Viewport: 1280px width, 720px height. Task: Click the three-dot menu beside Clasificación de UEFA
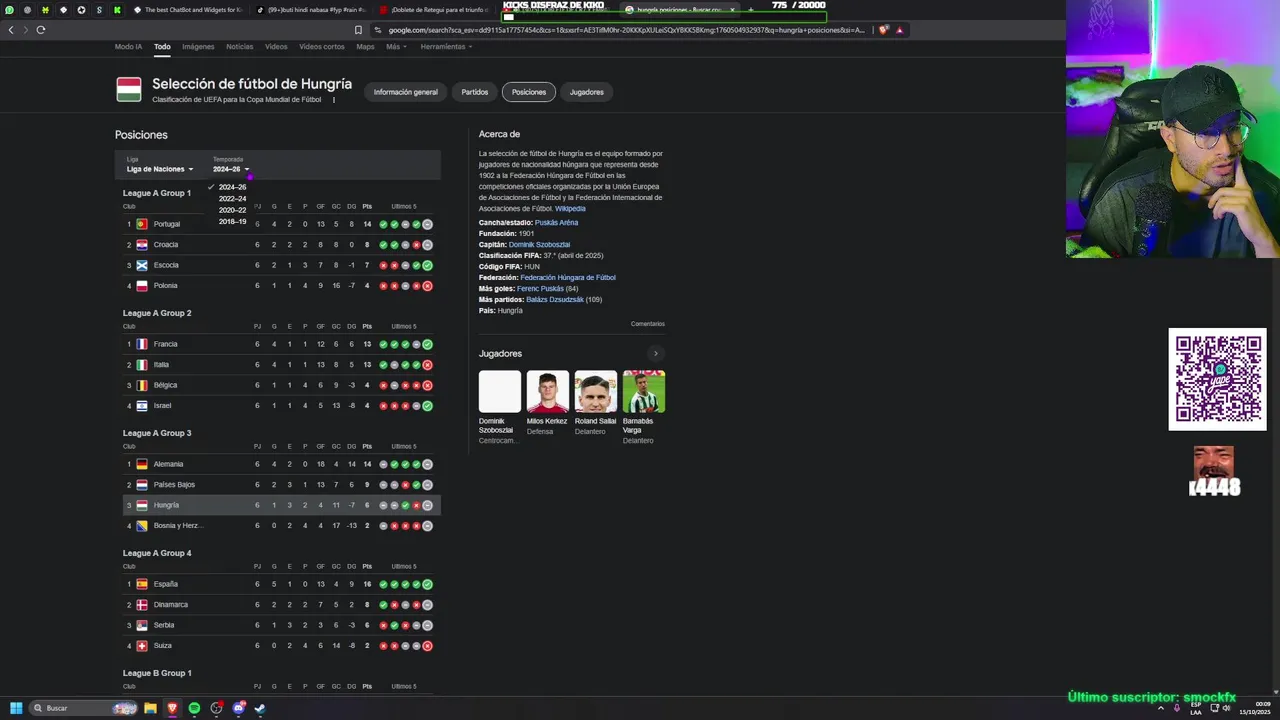[334, 100]
